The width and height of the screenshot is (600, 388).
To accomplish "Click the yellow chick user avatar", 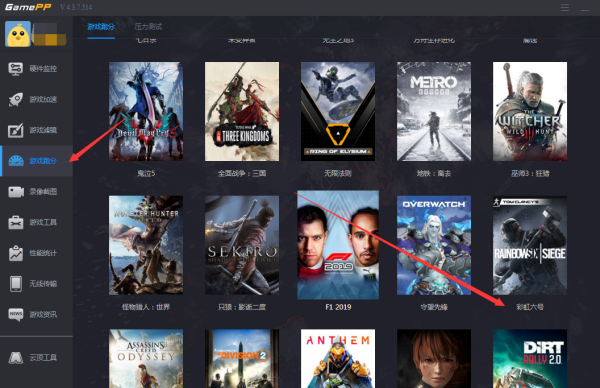I will pyautogui.click(x=18, y=34).
